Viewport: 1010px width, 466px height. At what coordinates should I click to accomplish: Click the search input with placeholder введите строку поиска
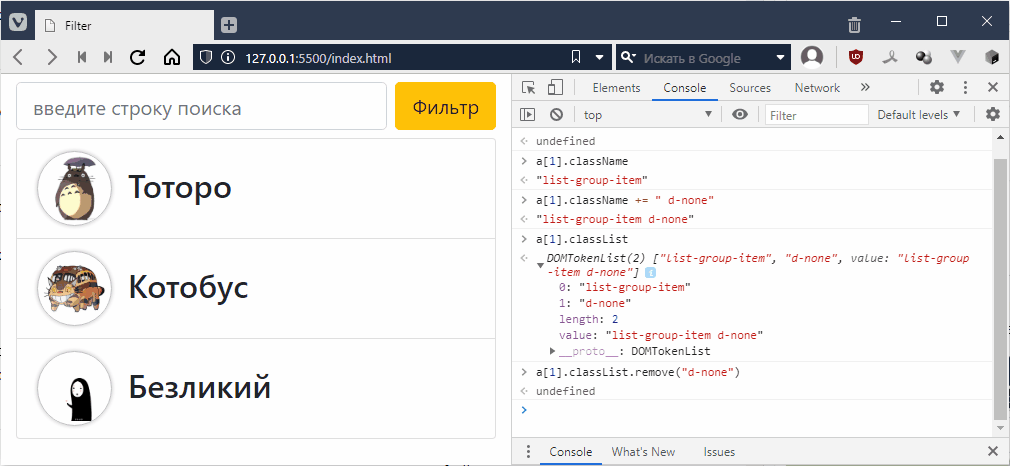(202, 107)
